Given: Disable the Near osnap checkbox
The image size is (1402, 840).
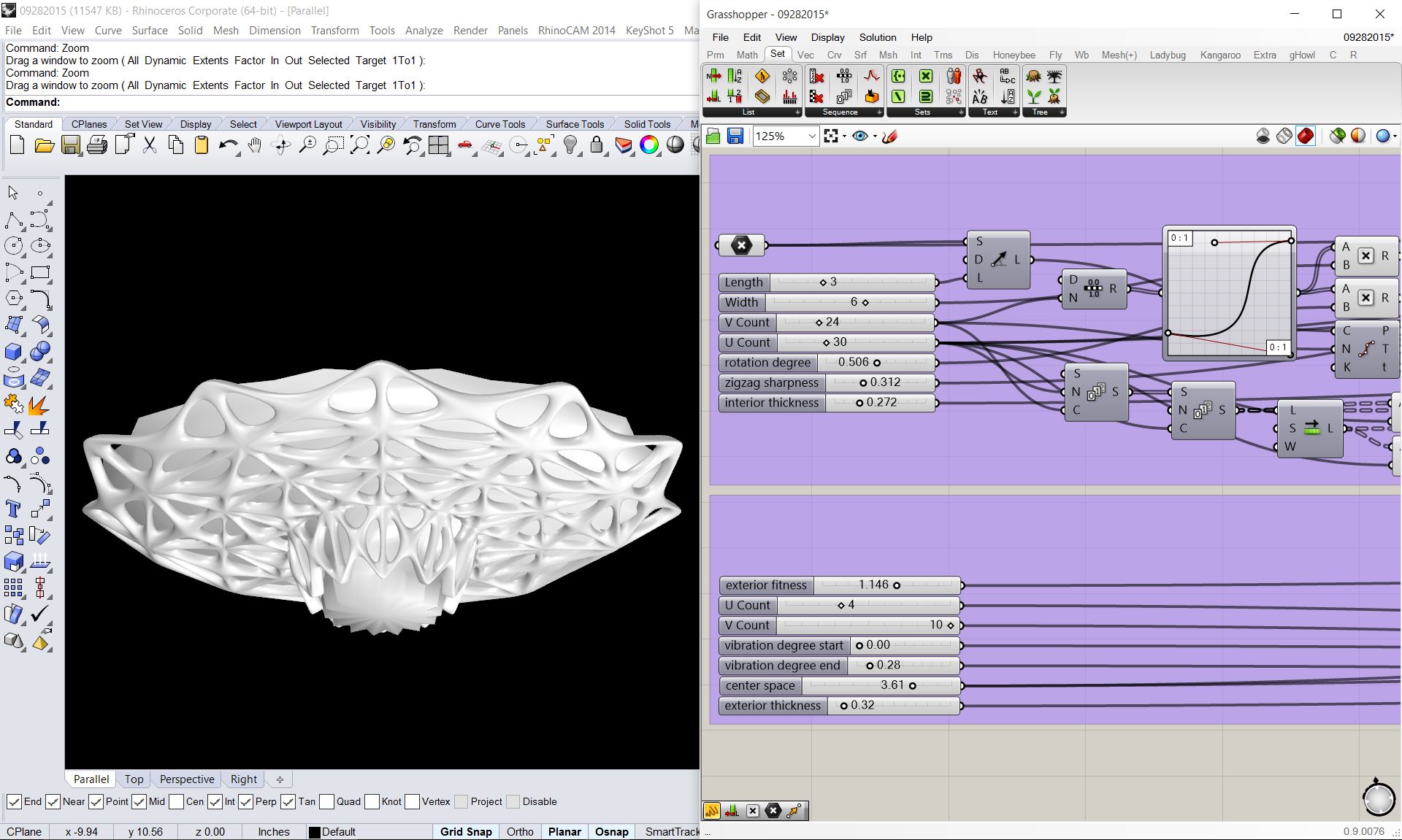Looking at the screenshot, I should 53,801.
